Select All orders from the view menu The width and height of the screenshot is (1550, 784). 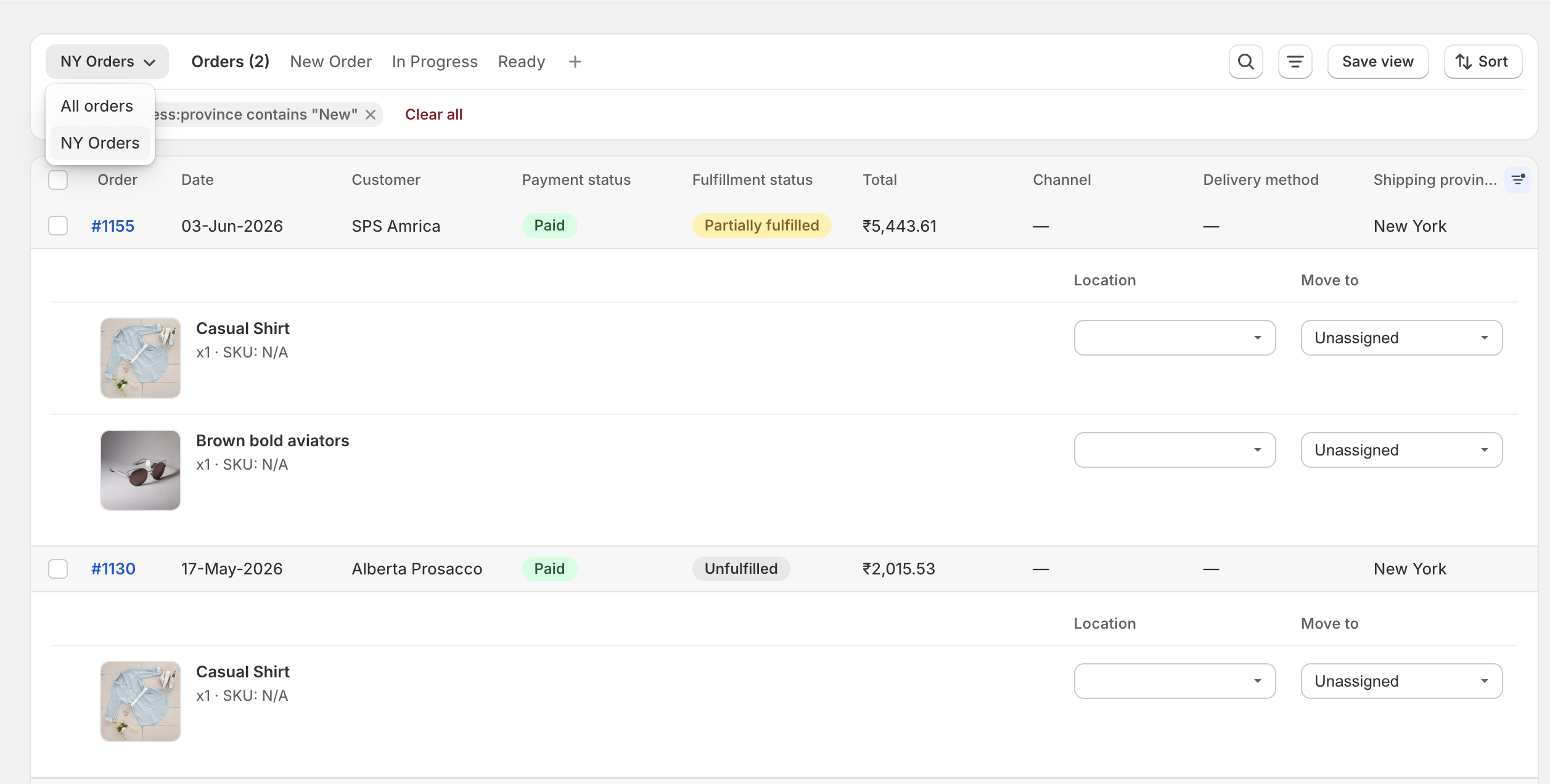[x=100, y=106]
